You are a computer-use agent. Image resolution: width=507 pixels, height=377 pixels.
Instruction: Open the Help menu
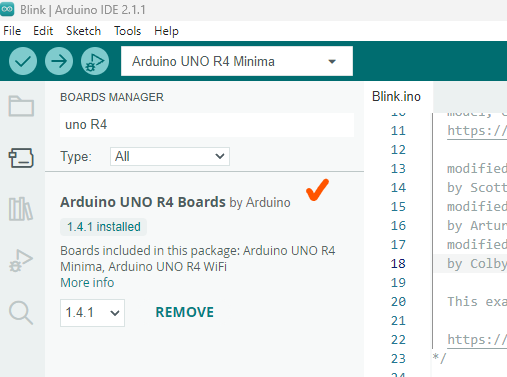pos(166,31)
